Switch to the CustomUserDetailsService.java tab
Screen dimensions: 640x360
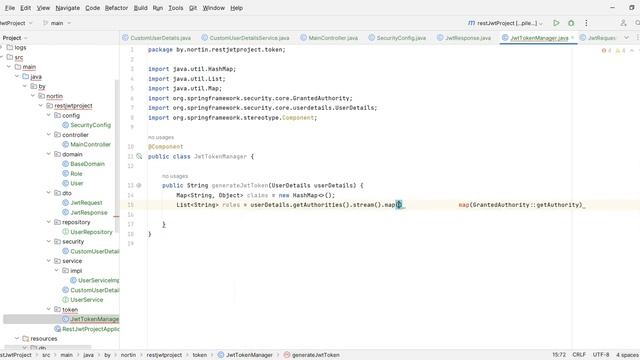point(246,38)
